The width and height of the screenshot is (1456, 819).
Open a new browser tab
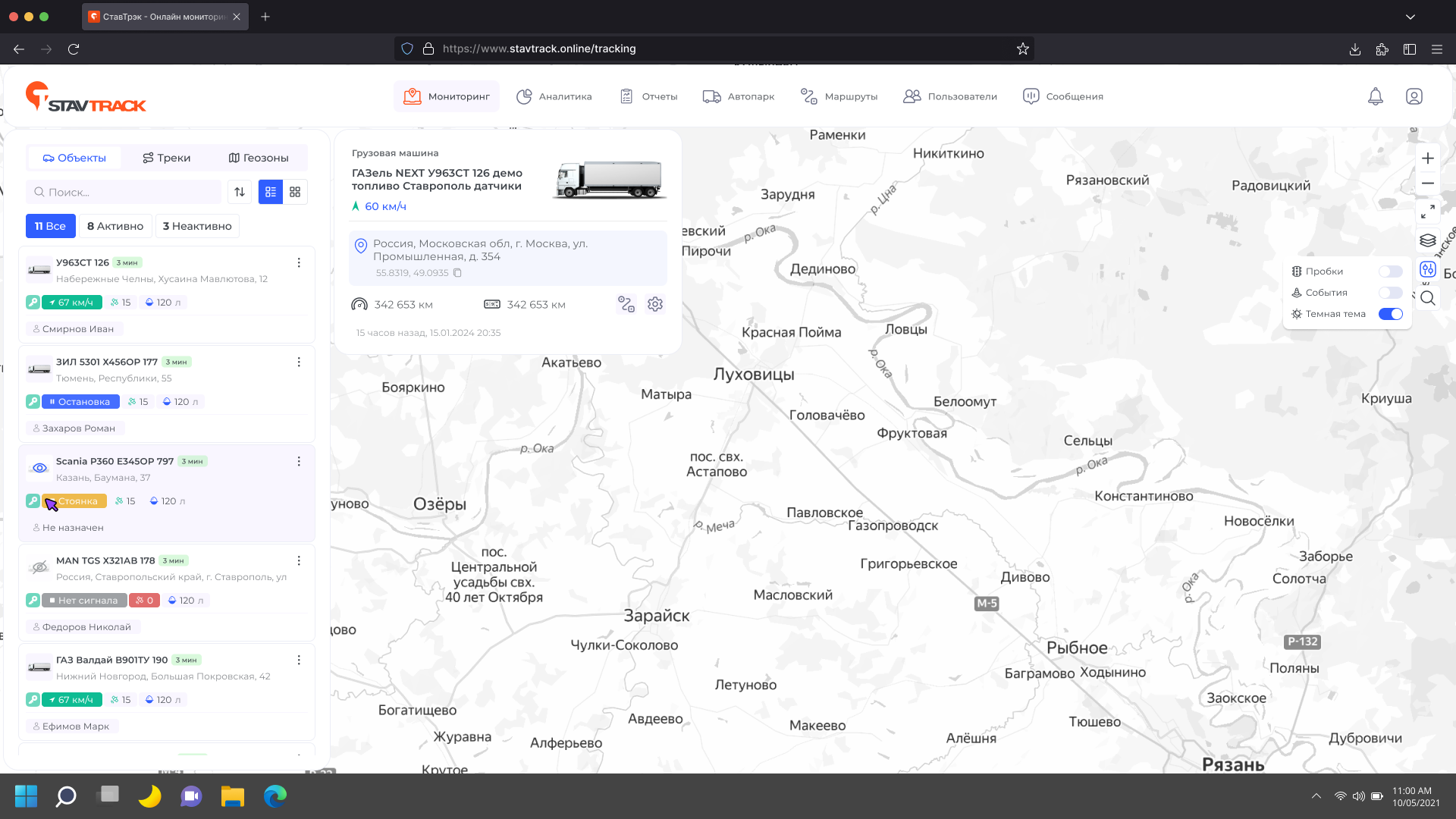point(265,17)
